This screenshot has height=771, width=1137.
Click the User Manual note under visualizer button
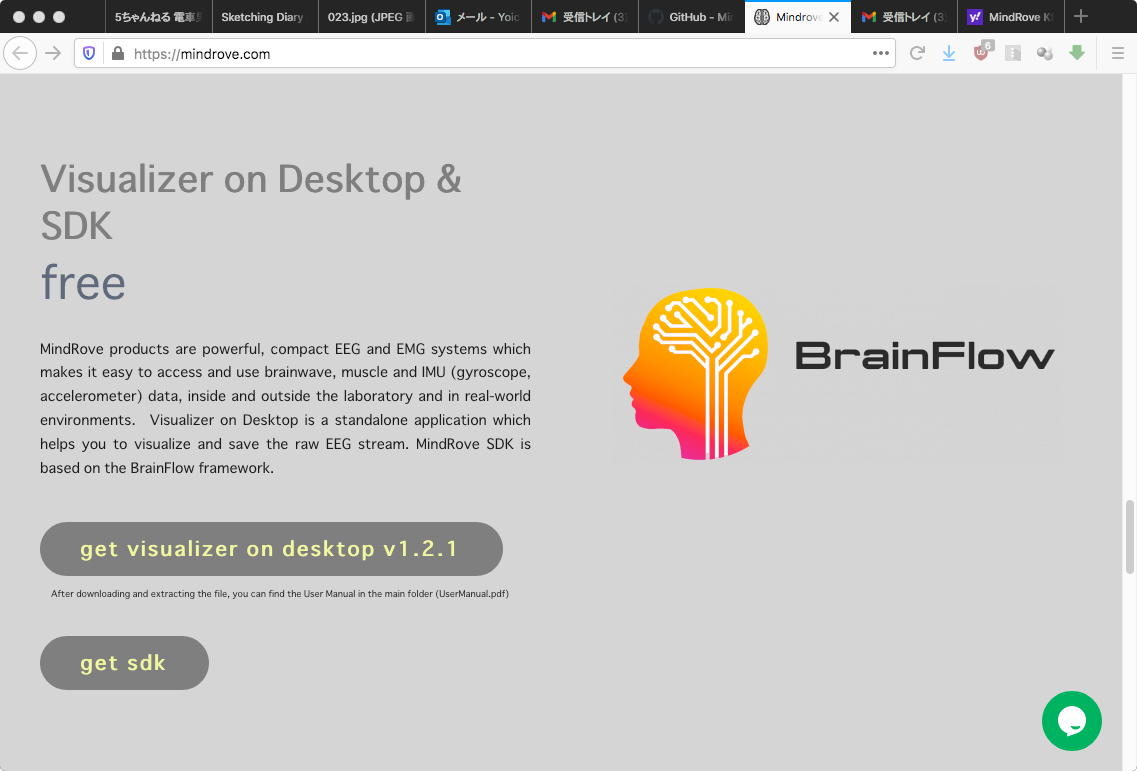(280, 593)
